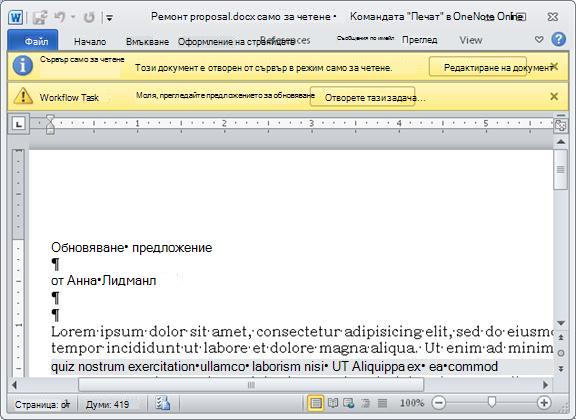576x420 pixels.
Task: Click the horizontal scrollbar left arrow
Action: (15, 385)
